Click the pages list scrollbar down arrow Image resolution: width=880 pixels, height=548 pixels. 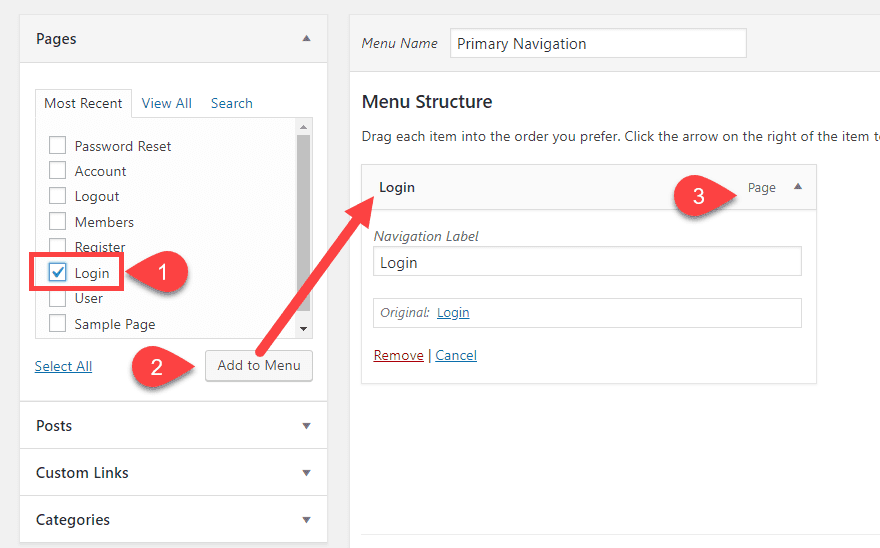coord(304,329)
